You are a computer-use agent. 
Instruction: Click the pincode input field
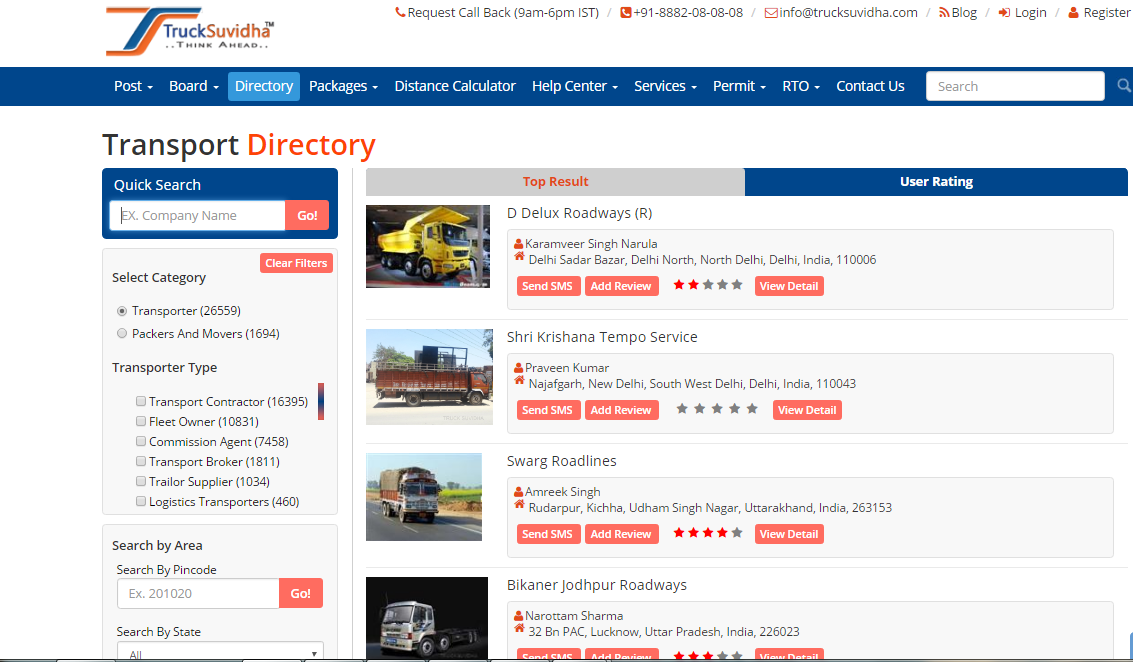[198, 593]
